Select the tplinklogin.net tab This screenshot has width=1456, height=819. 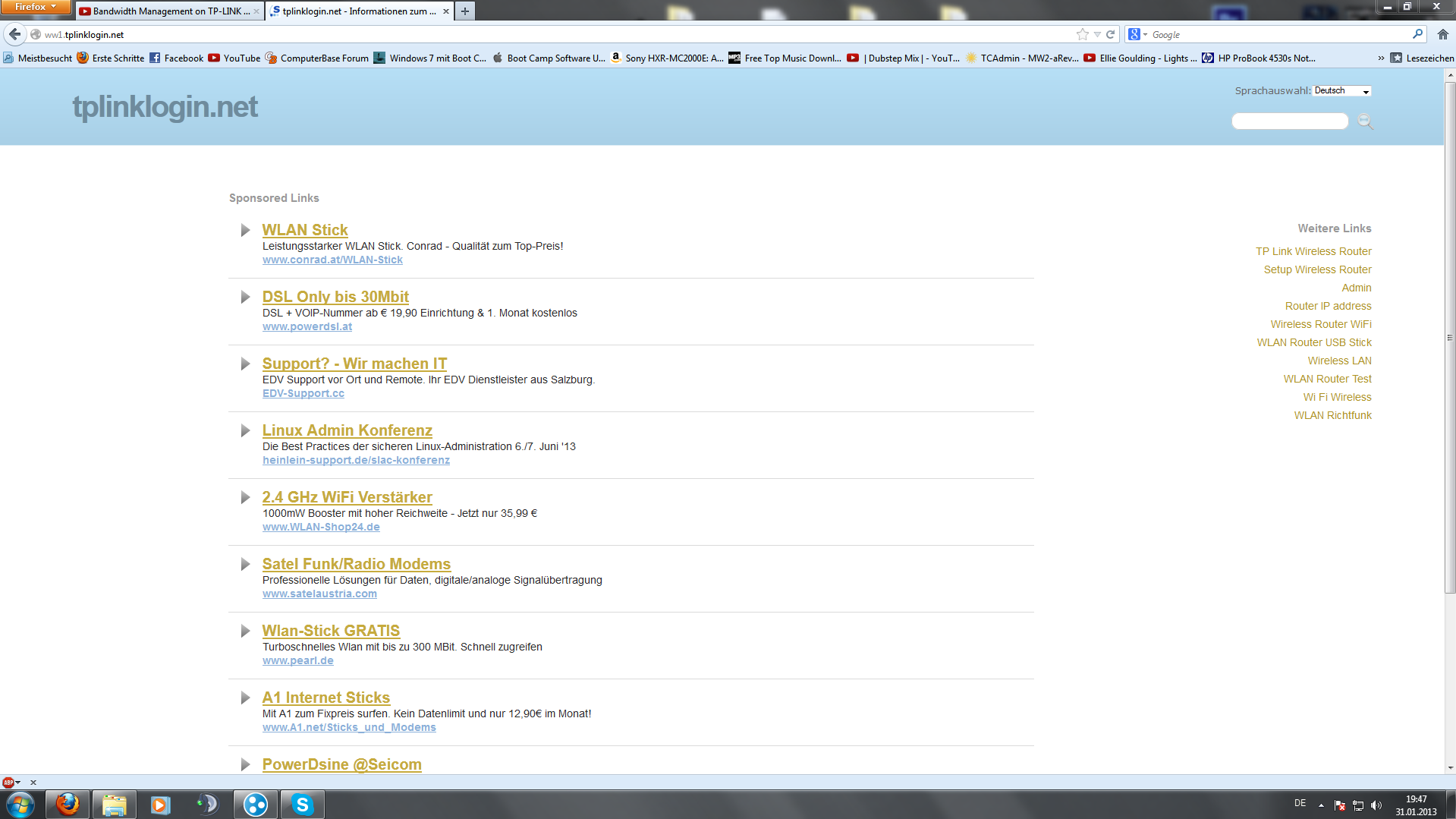coord(360,11)
